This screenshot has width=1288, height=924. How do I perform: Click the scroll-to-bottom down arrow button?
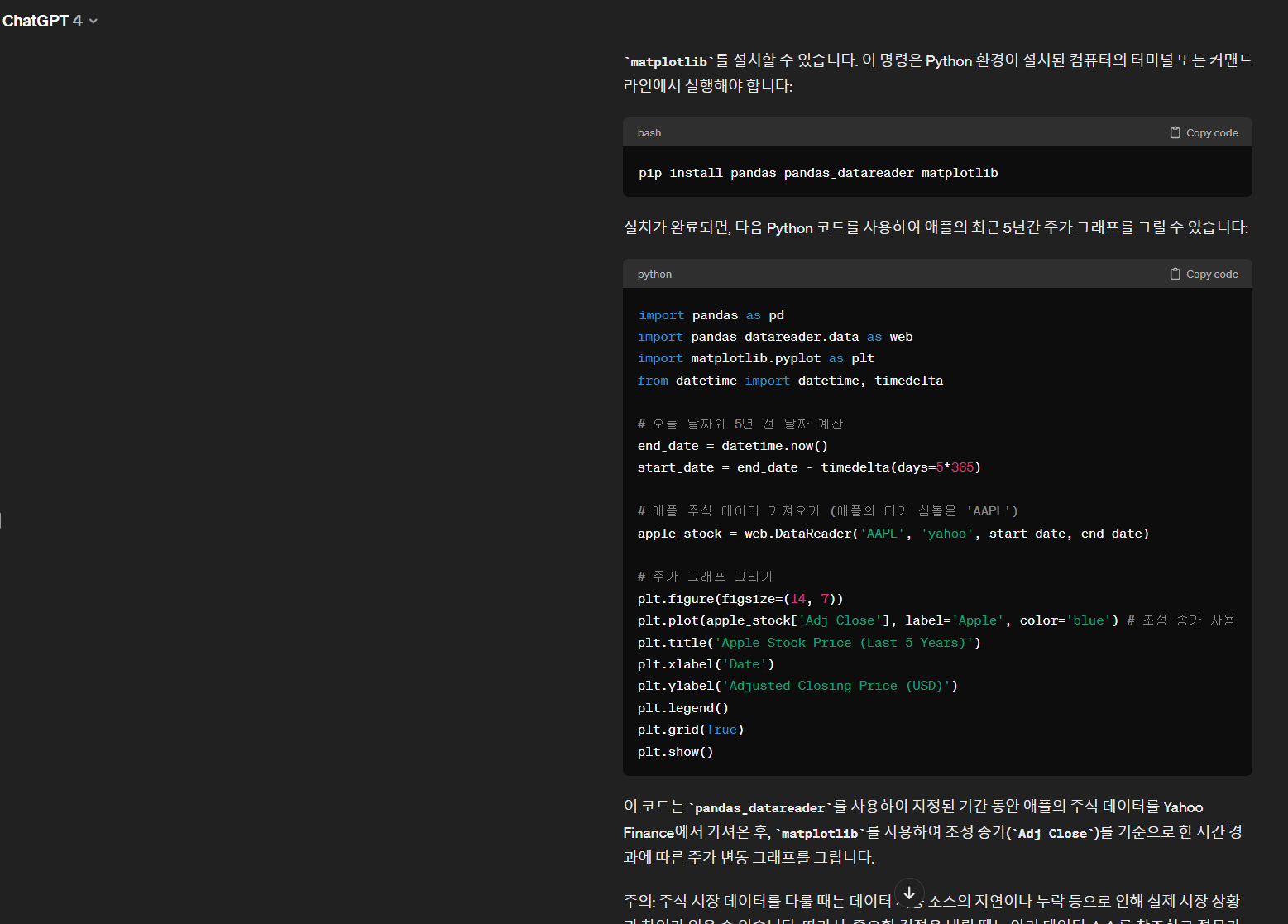909,893
